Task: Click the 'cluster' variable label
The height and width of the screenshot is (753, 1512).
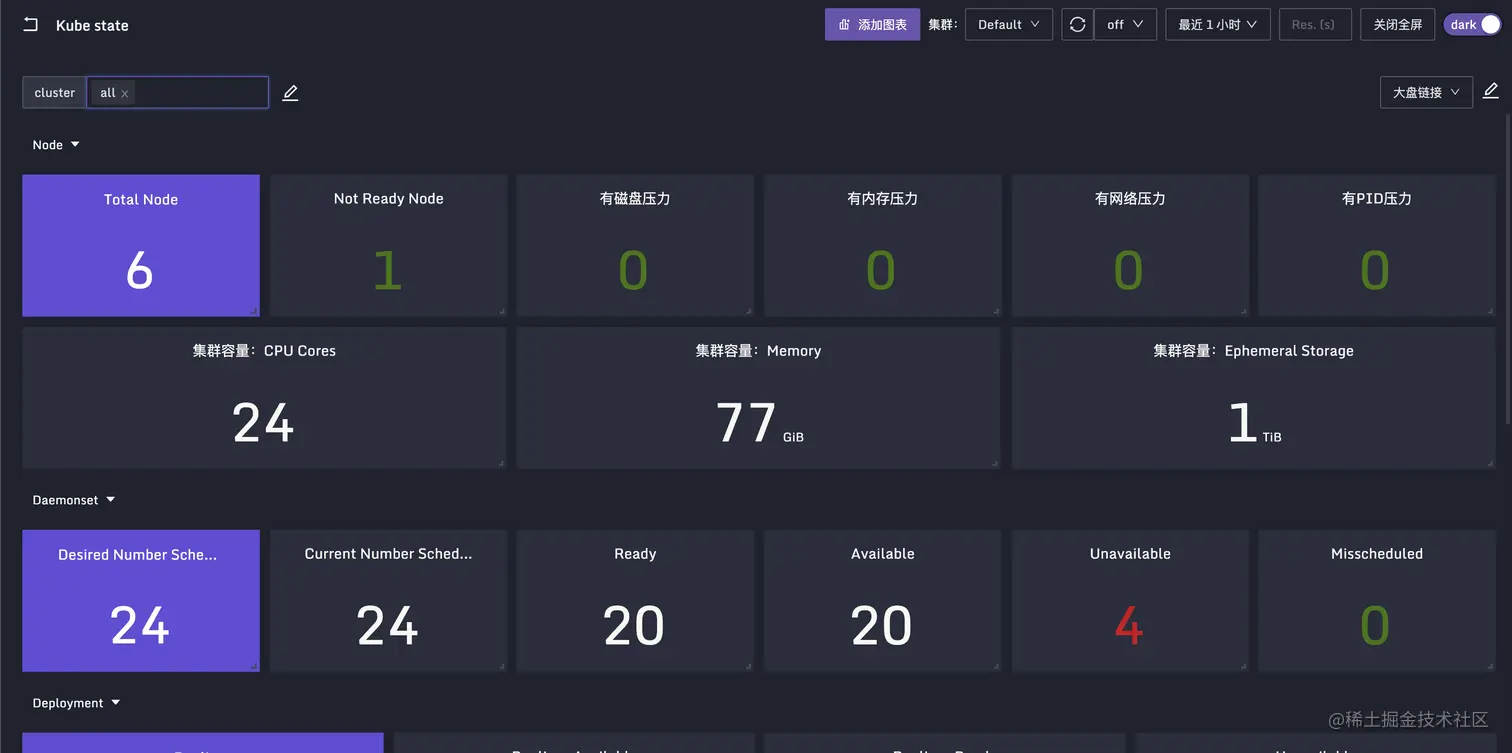Action: click(x=55, y=93)
